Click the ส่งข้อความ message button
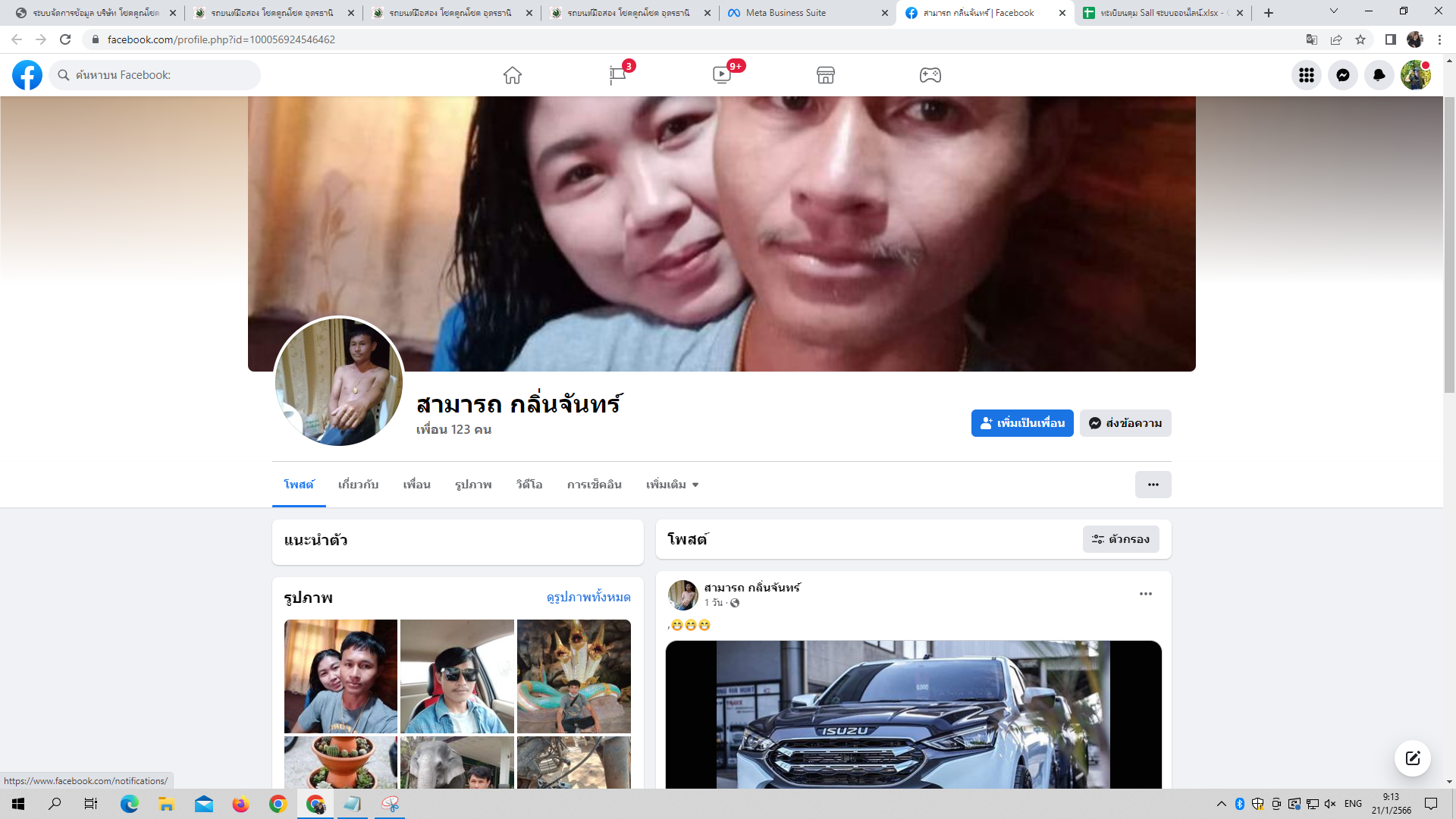 (1125, 423)
